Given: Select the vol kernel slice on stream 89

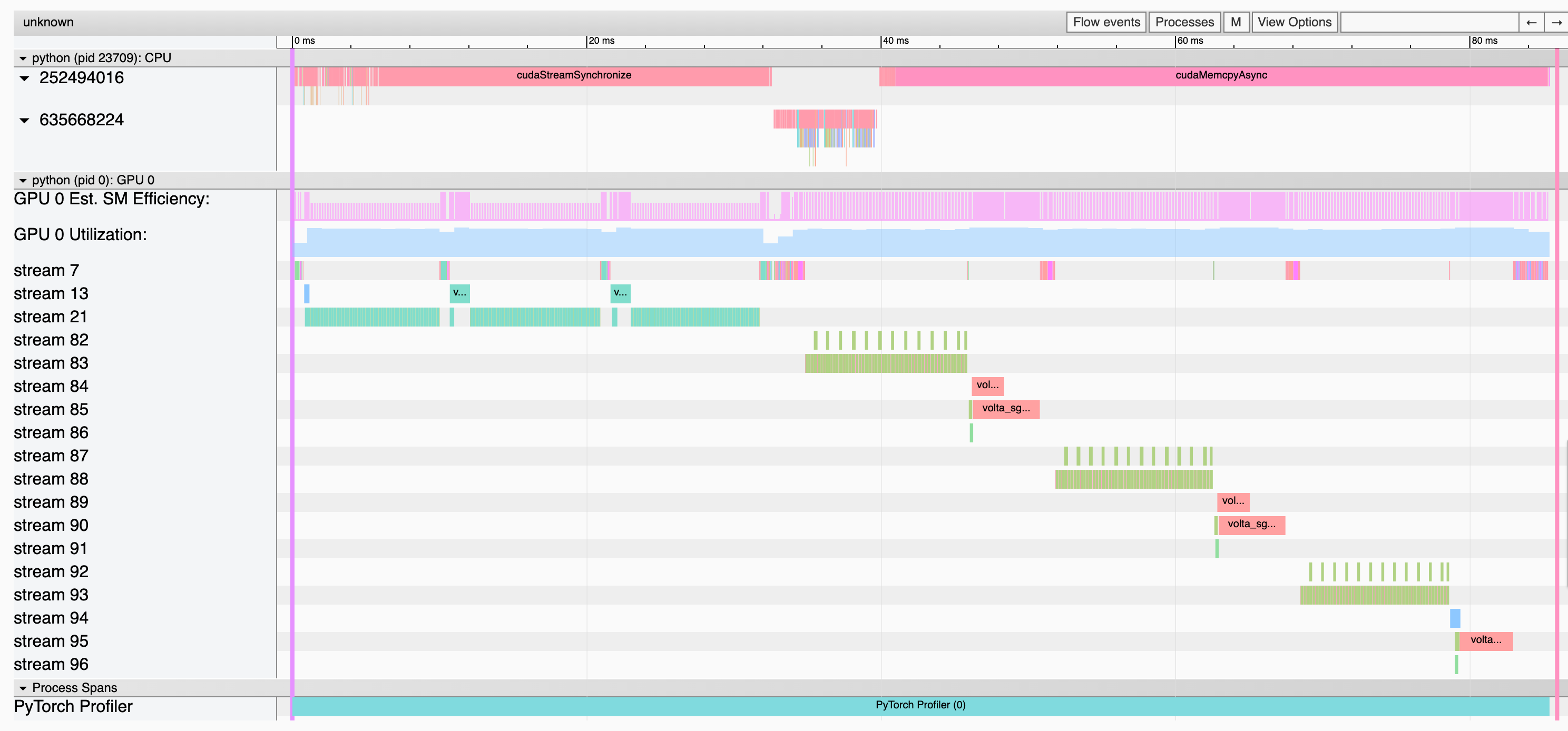Looking at the screenshot, I should pos(1232,501).
